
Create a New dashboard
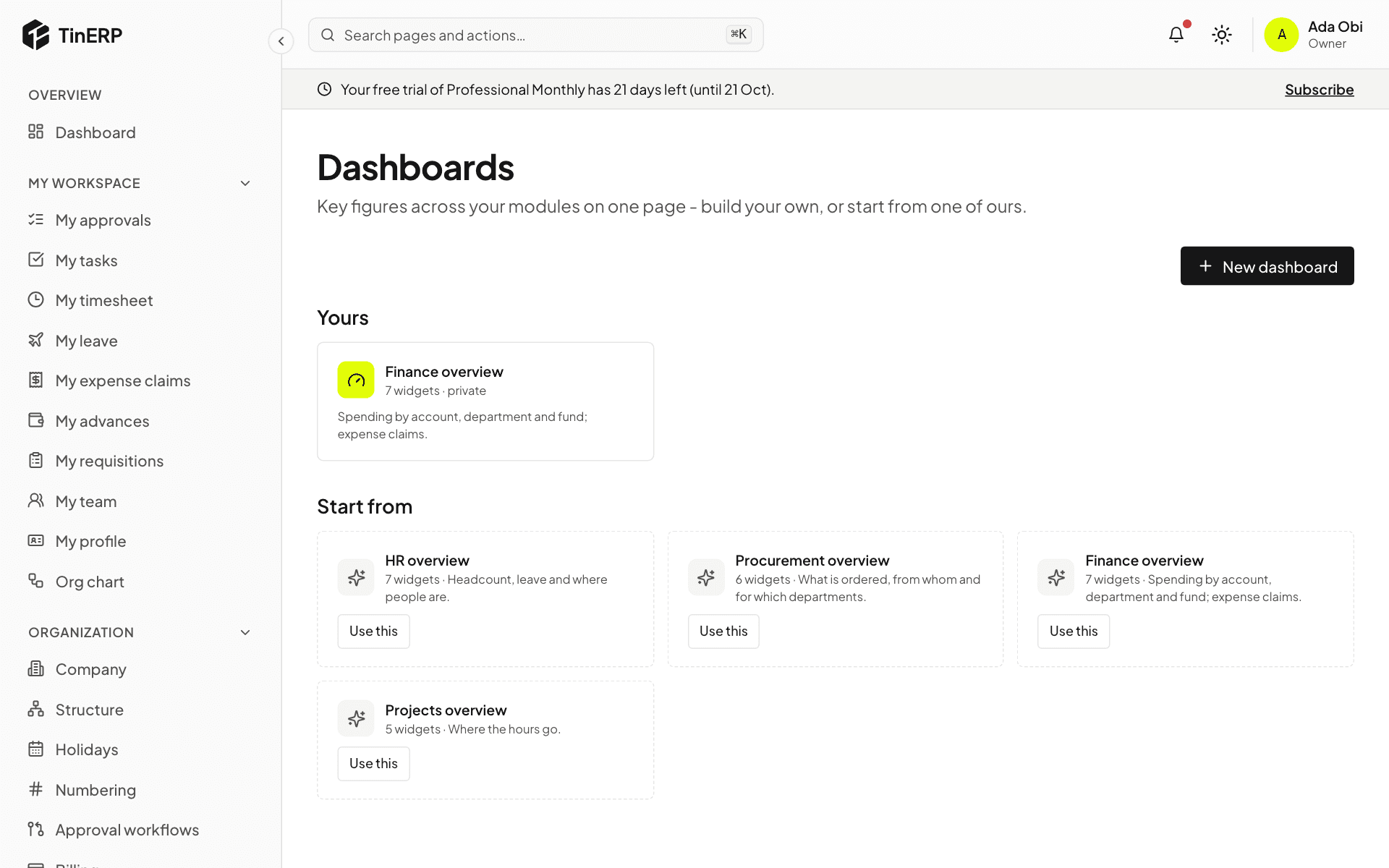[x=1267, y=266]
